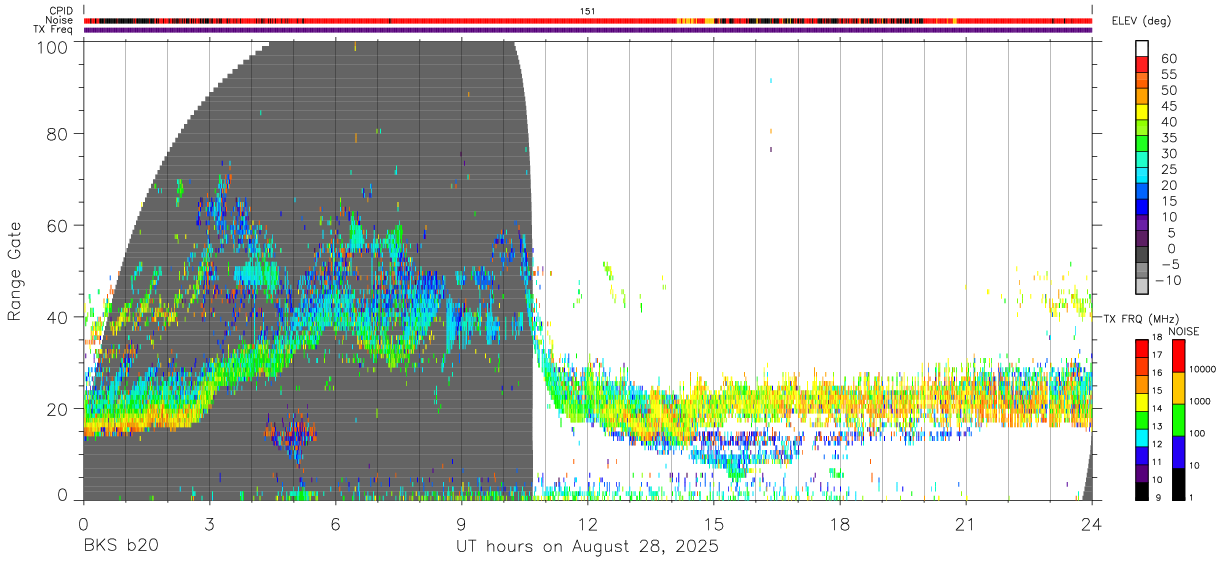The height and width of the screenshot is (567, 1228).
Task: Click the red 55–60 degree elevation color segment
Action: point(1142,63)
